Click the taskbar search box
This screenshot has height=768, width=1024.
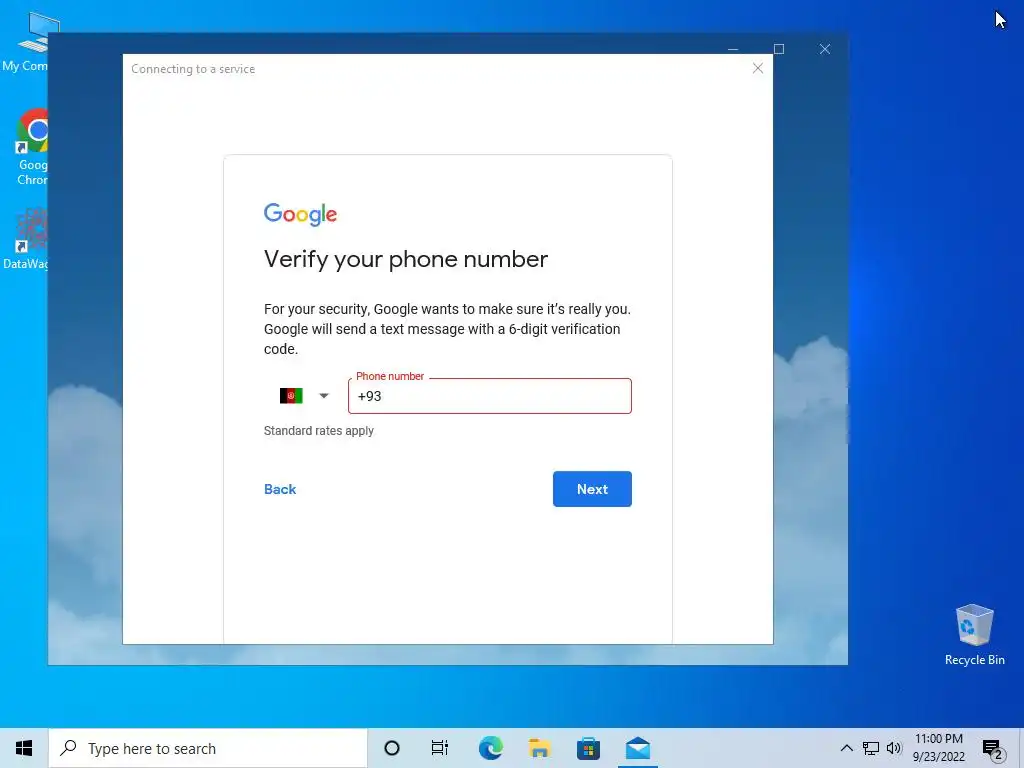pyautogui.click(x=208, y=748)
